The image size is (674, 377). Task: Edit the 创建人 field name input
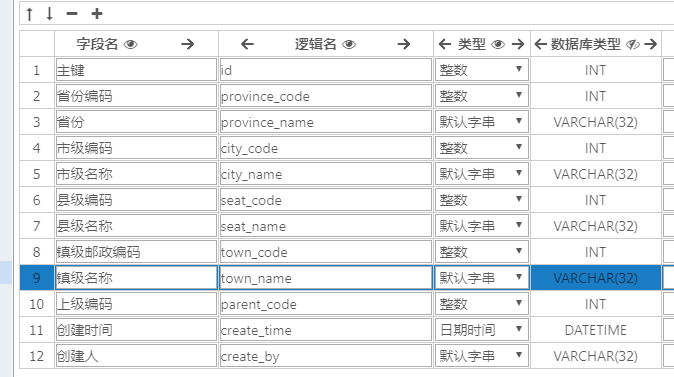[x=136, y=356]
